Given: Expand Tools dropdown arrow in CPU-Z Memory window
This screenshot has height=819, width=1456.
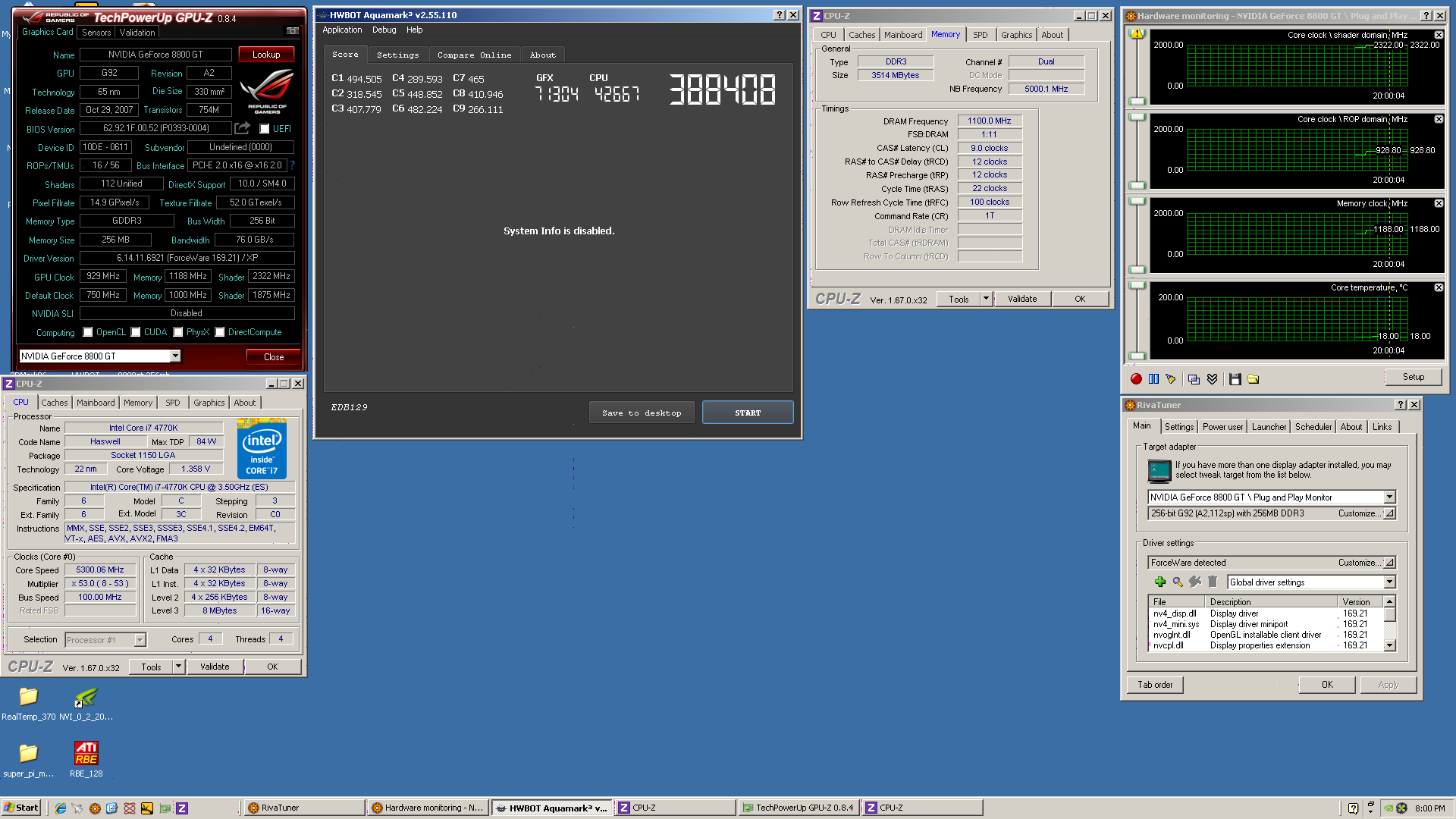Looking at the screenshot, I should click(x=986, y=299).
